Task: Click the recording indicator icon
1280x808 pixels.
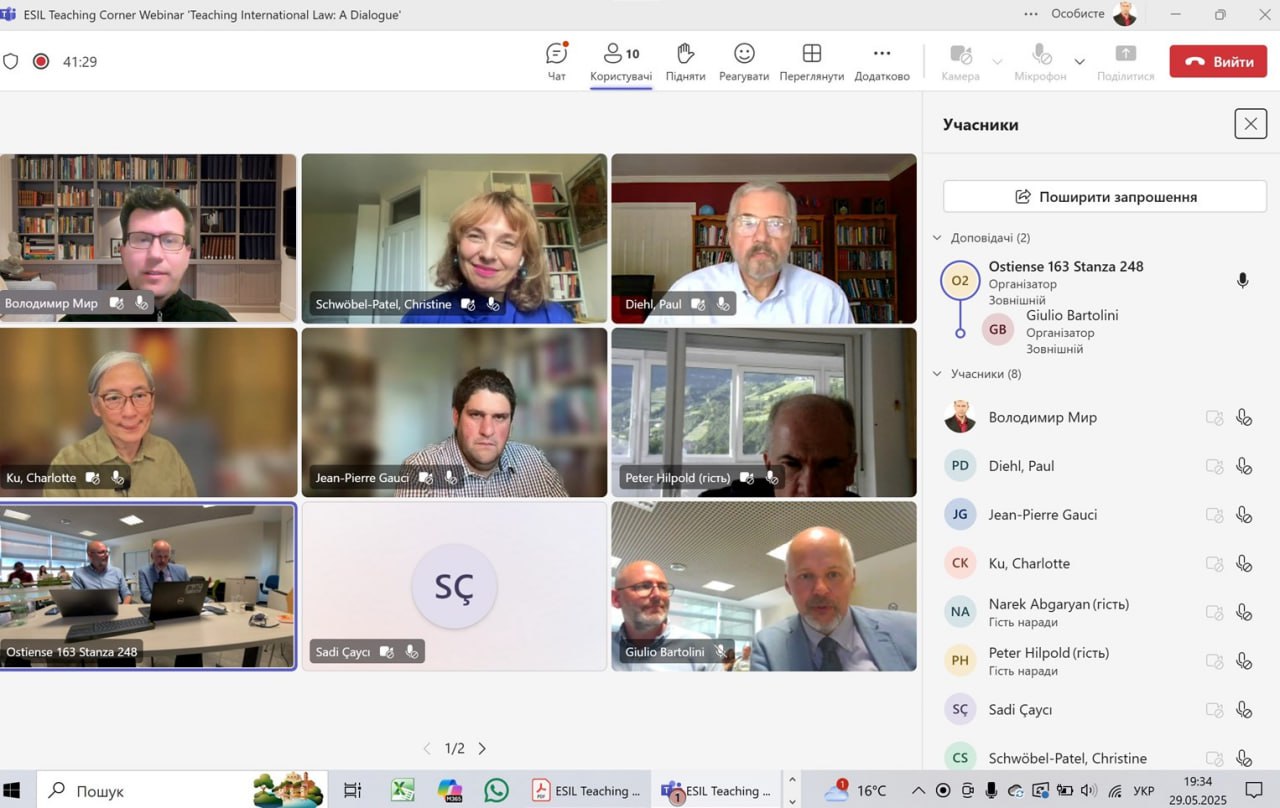Action: click(x=41, y=61)
